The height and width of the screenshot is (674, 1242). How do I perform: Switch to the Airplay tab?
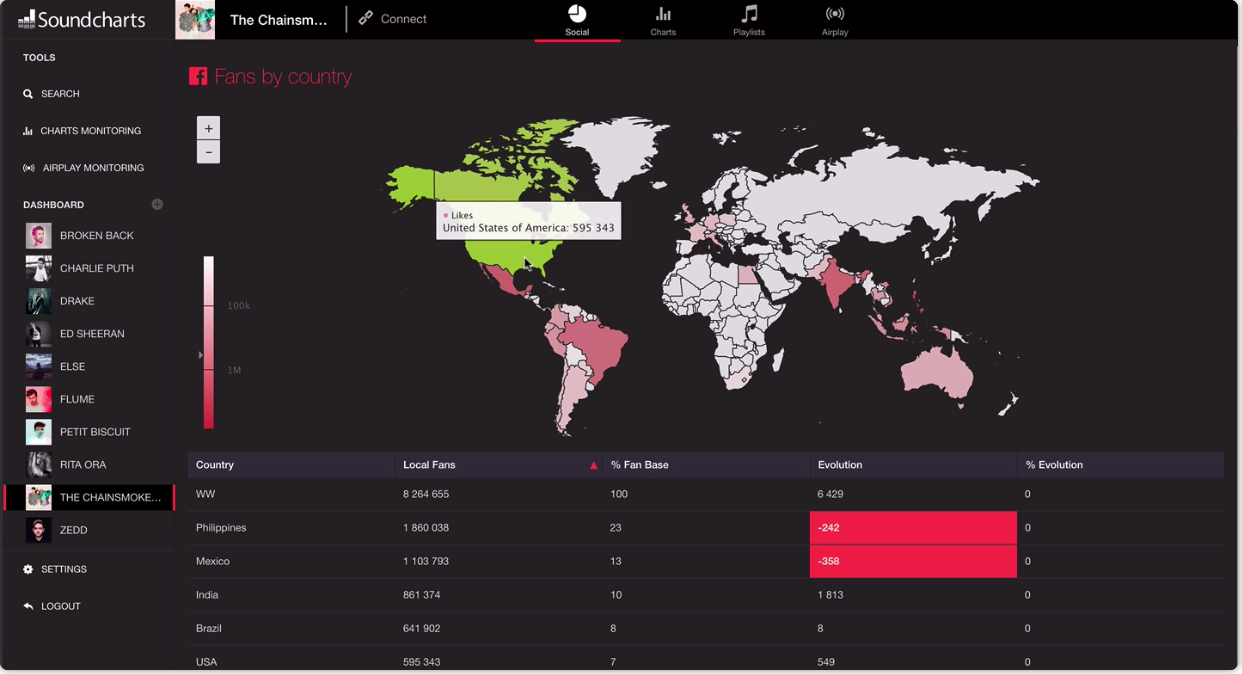835,20
